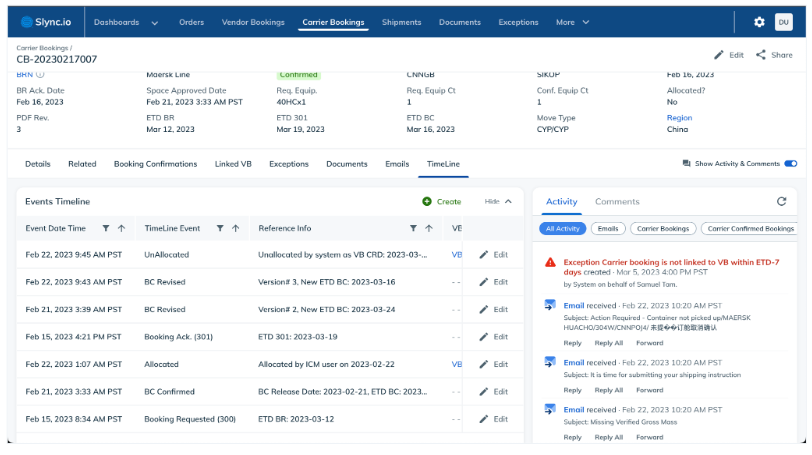Edit the BC Revised Version# 2 row
The image size is (812, 455).
494,310
